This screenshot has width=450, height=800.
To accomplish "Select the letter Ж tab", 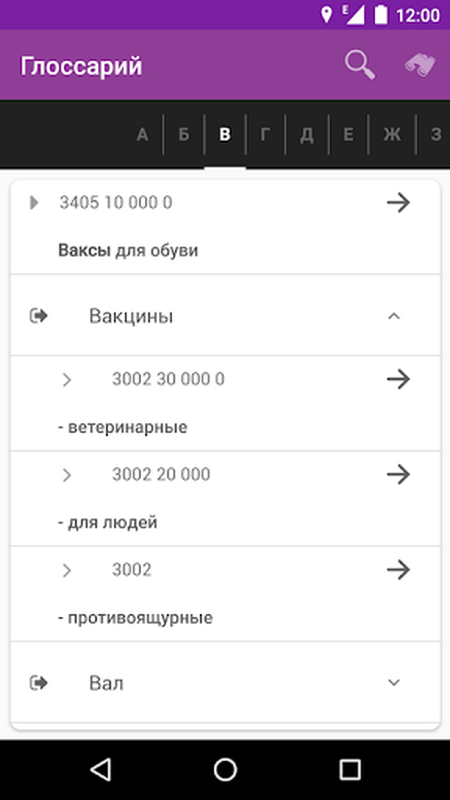I will 392,135.
